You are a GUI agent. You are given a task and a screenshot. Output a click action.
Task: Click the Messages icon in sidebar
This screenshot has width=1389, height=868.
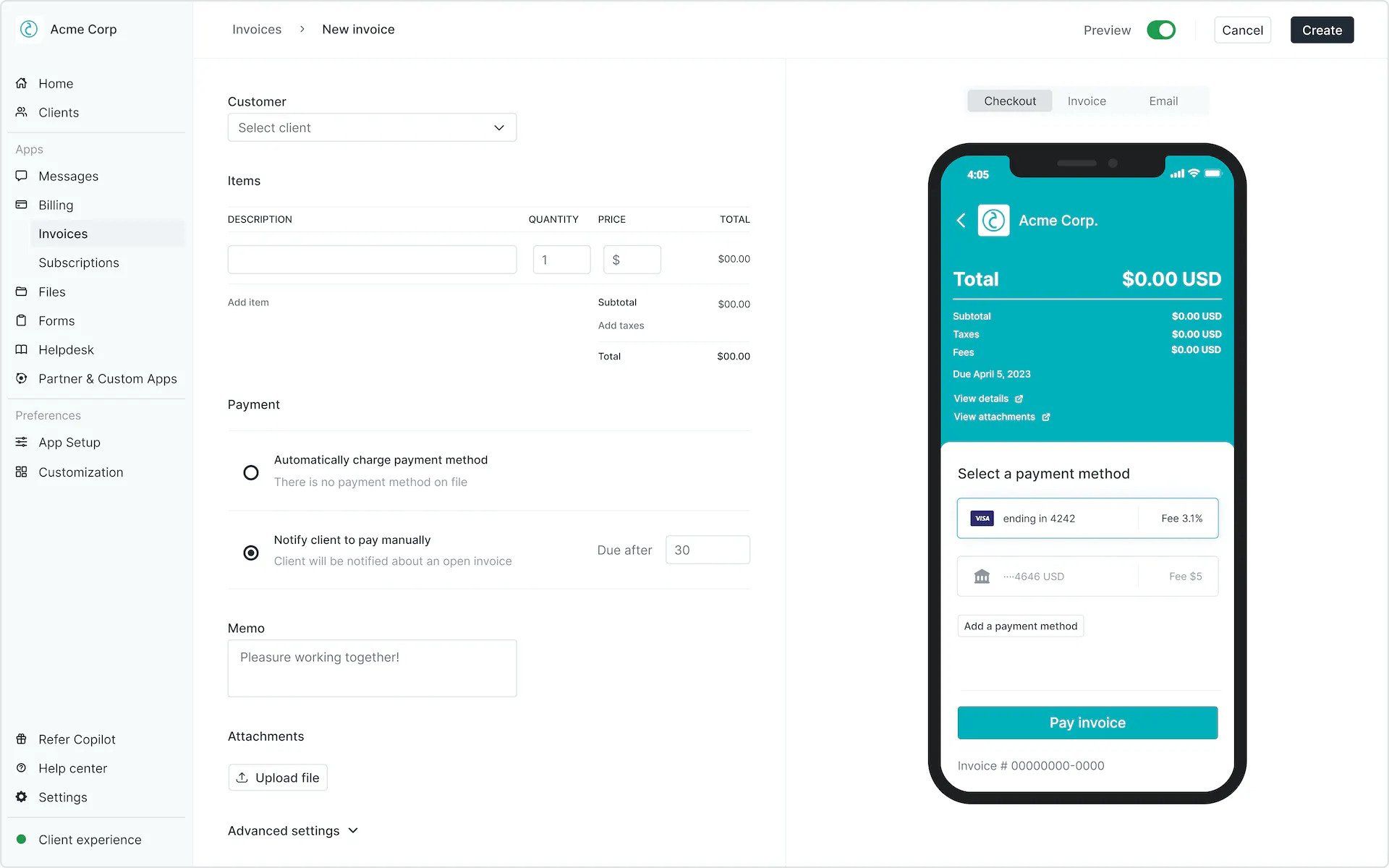point(22,176)
